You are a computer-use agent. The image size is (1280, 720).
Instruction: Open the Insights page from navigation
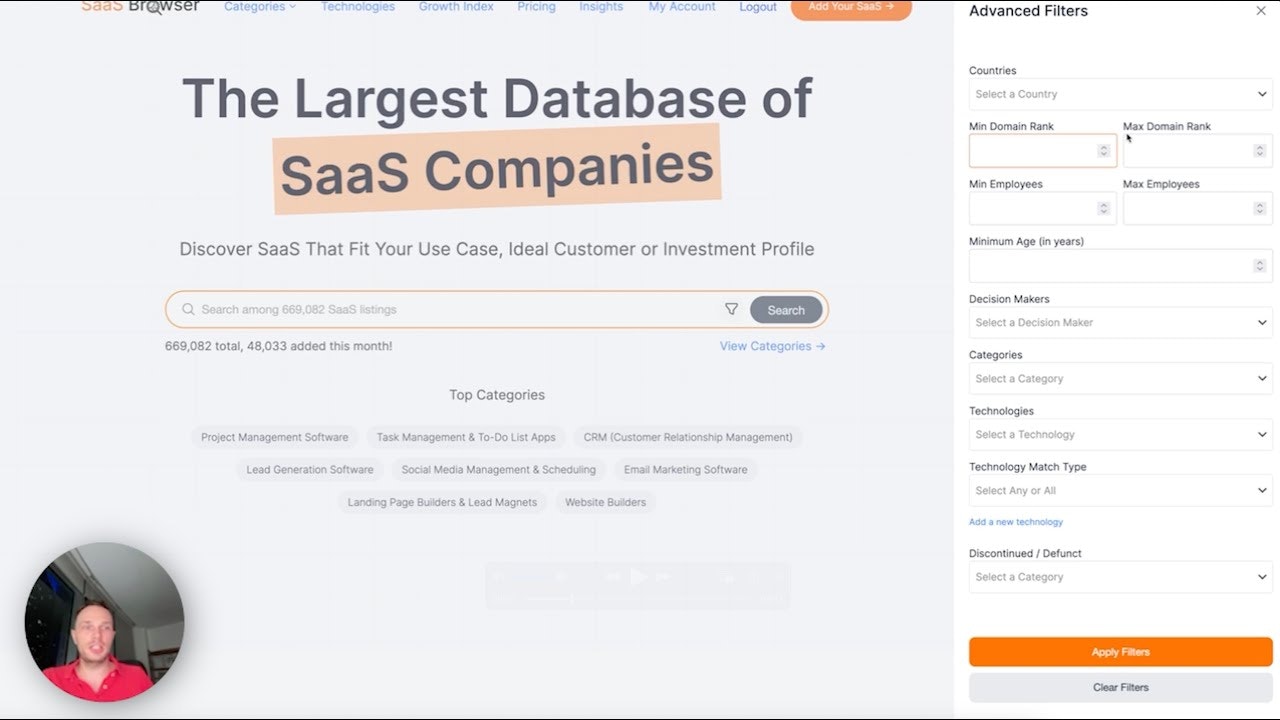[601, 7]
